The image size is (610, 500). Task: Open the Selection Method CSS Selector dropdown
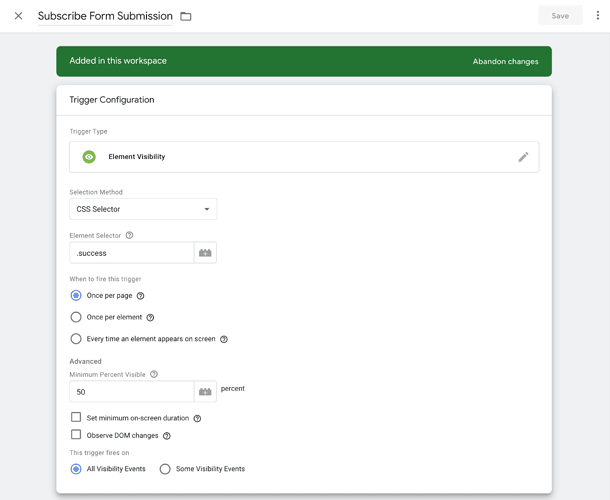143,209
